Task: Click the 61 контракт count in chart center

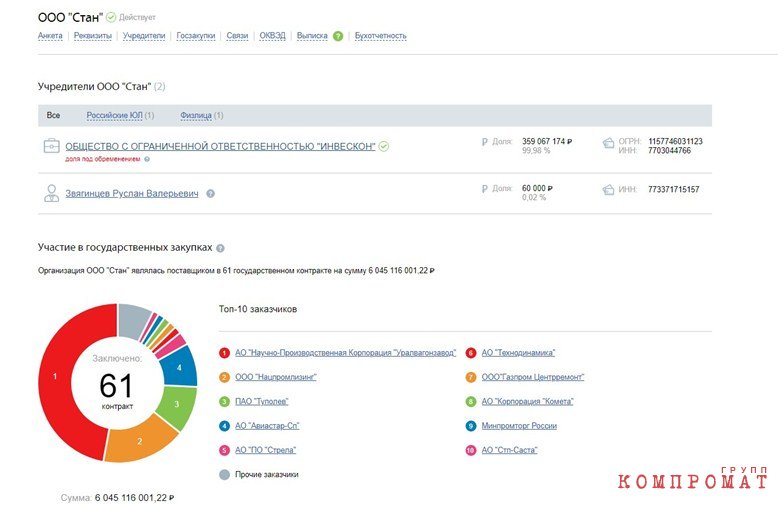Action: 117,390
